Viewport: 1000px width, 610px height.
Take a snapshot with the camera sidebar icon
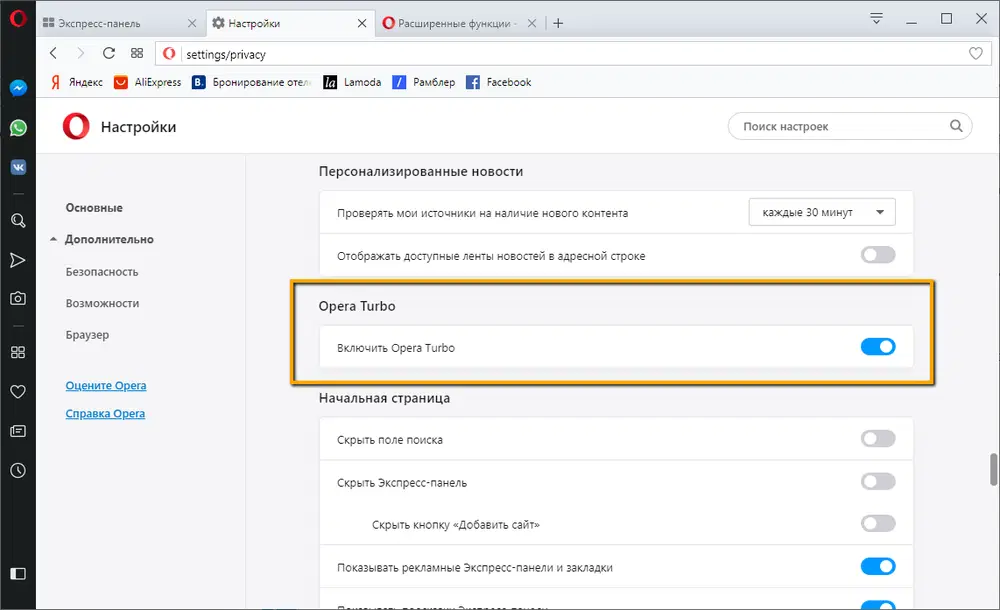17,296
